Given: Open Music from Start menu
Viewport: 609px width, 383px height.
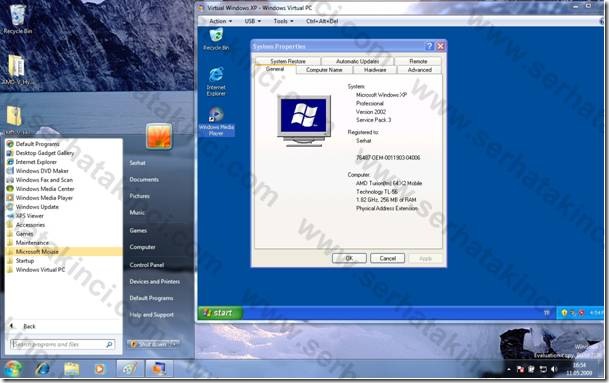Looking at the screenshot, I should (137, 212).
